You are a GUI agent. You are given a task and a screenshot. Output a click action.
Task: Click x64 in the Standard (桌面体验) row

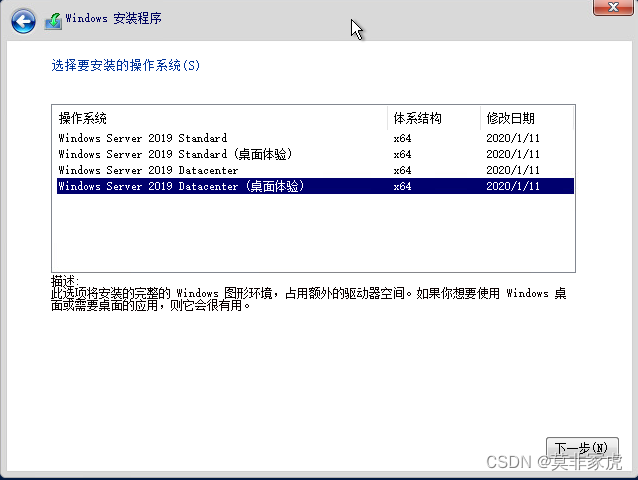coord(402,155)
